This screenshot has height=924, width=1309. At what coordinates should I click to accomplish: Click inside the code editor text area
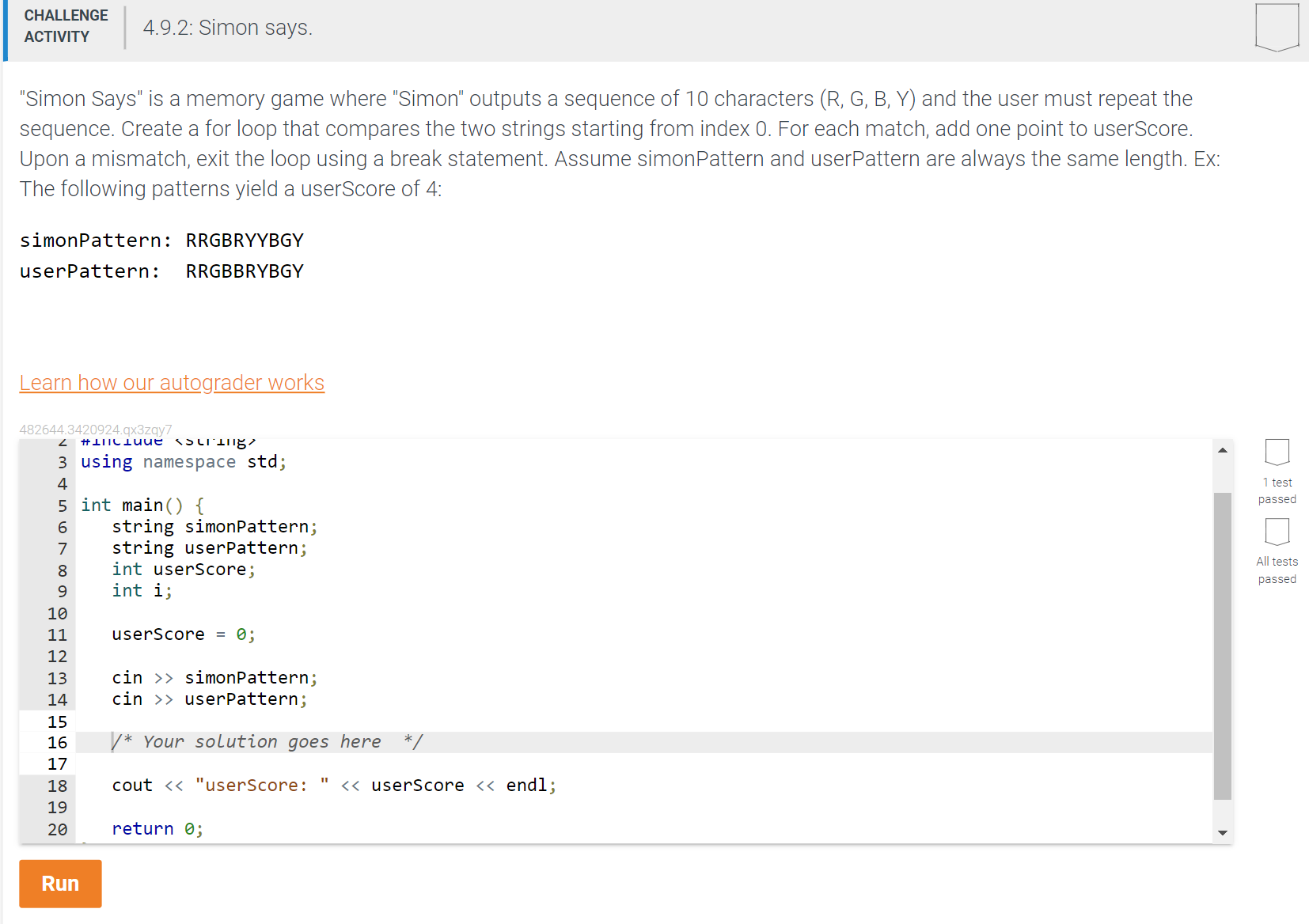pyautogui.click(x=554, y=633)
